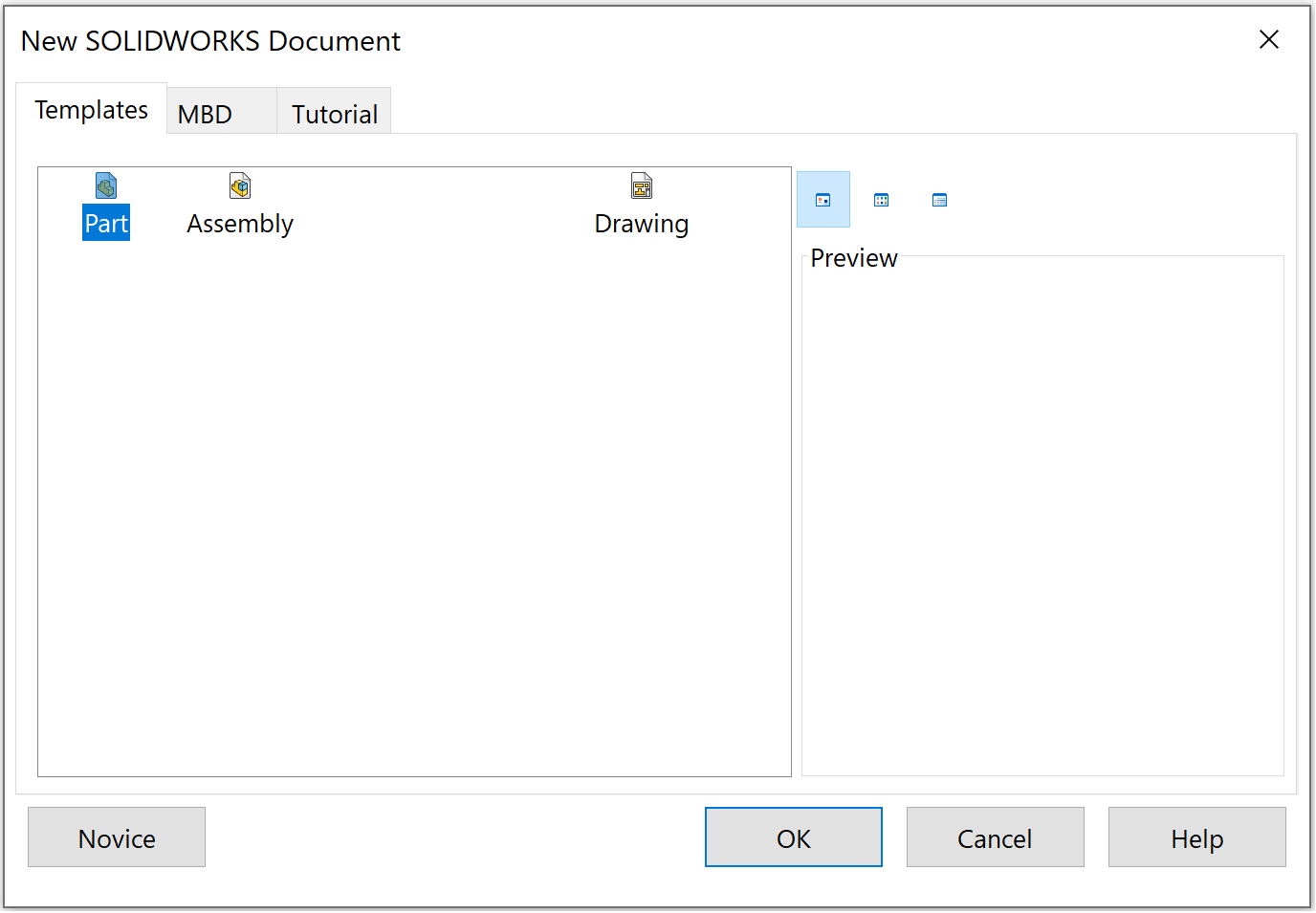Open Help for this dialog
The width and height of the screenshot is (1316, 913).
[x=1197, y=837]
